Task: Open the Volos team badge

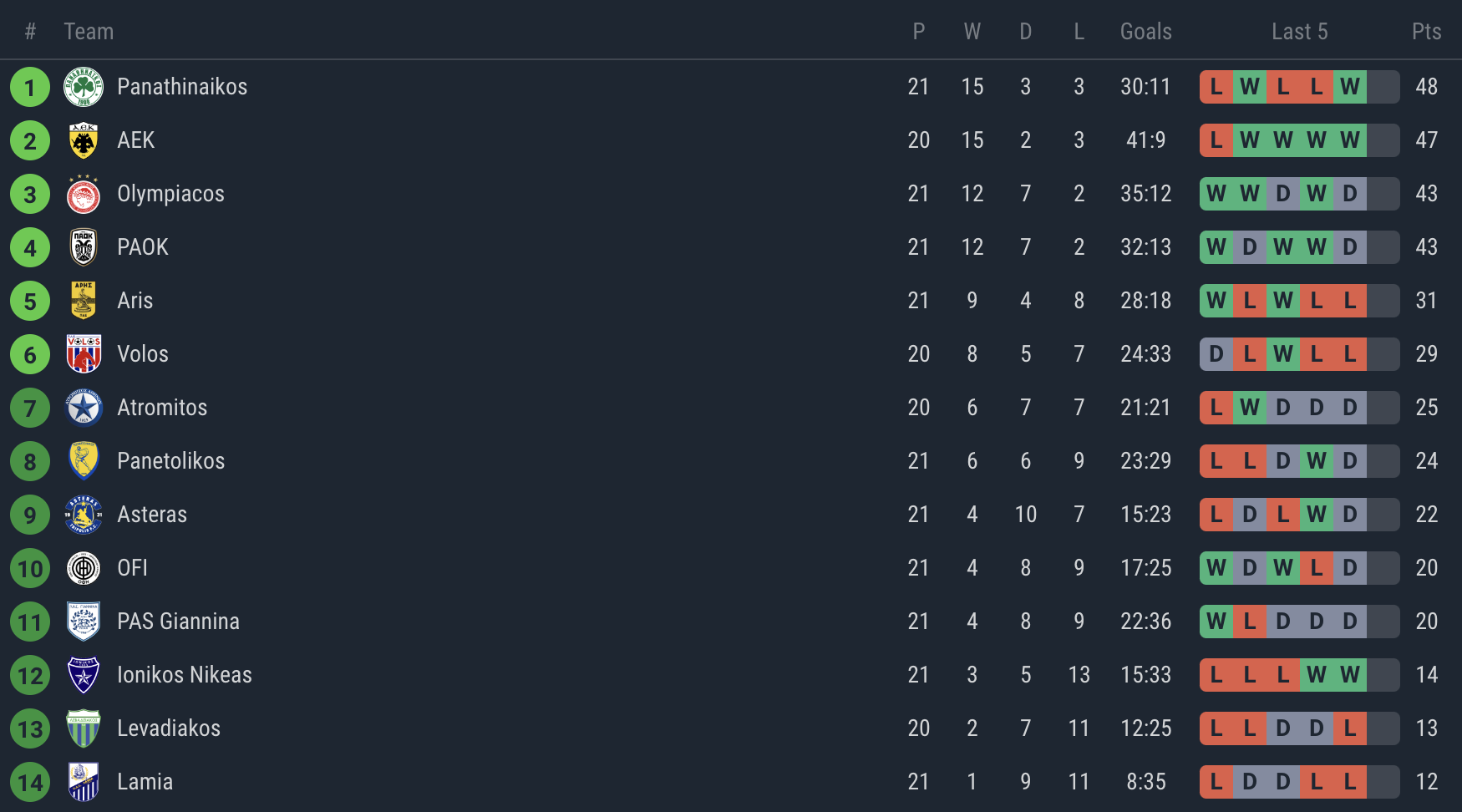Action: pyautogui.click(x=84, y=354)
